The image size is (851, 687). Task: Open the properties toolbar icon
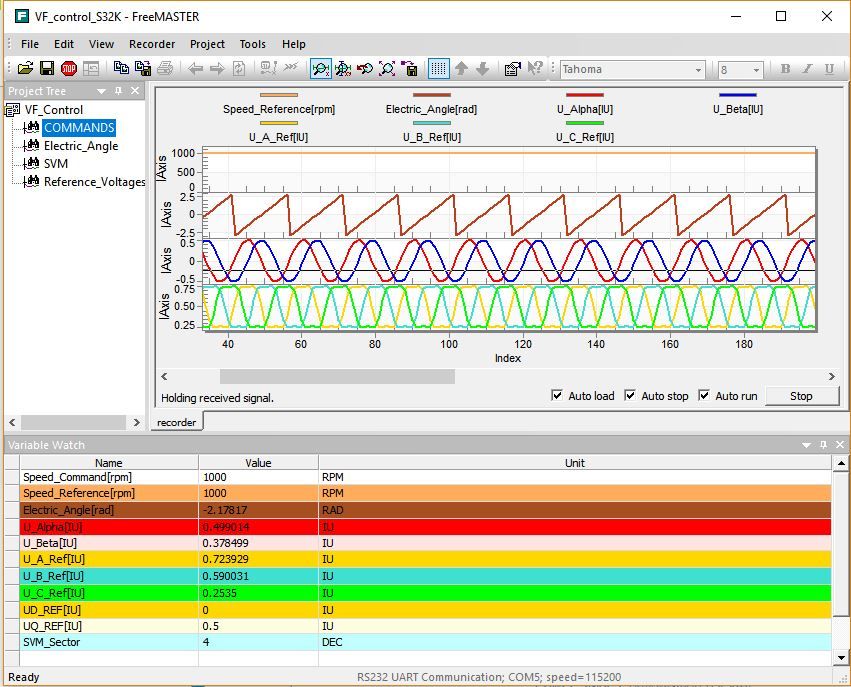coord(512,68)
